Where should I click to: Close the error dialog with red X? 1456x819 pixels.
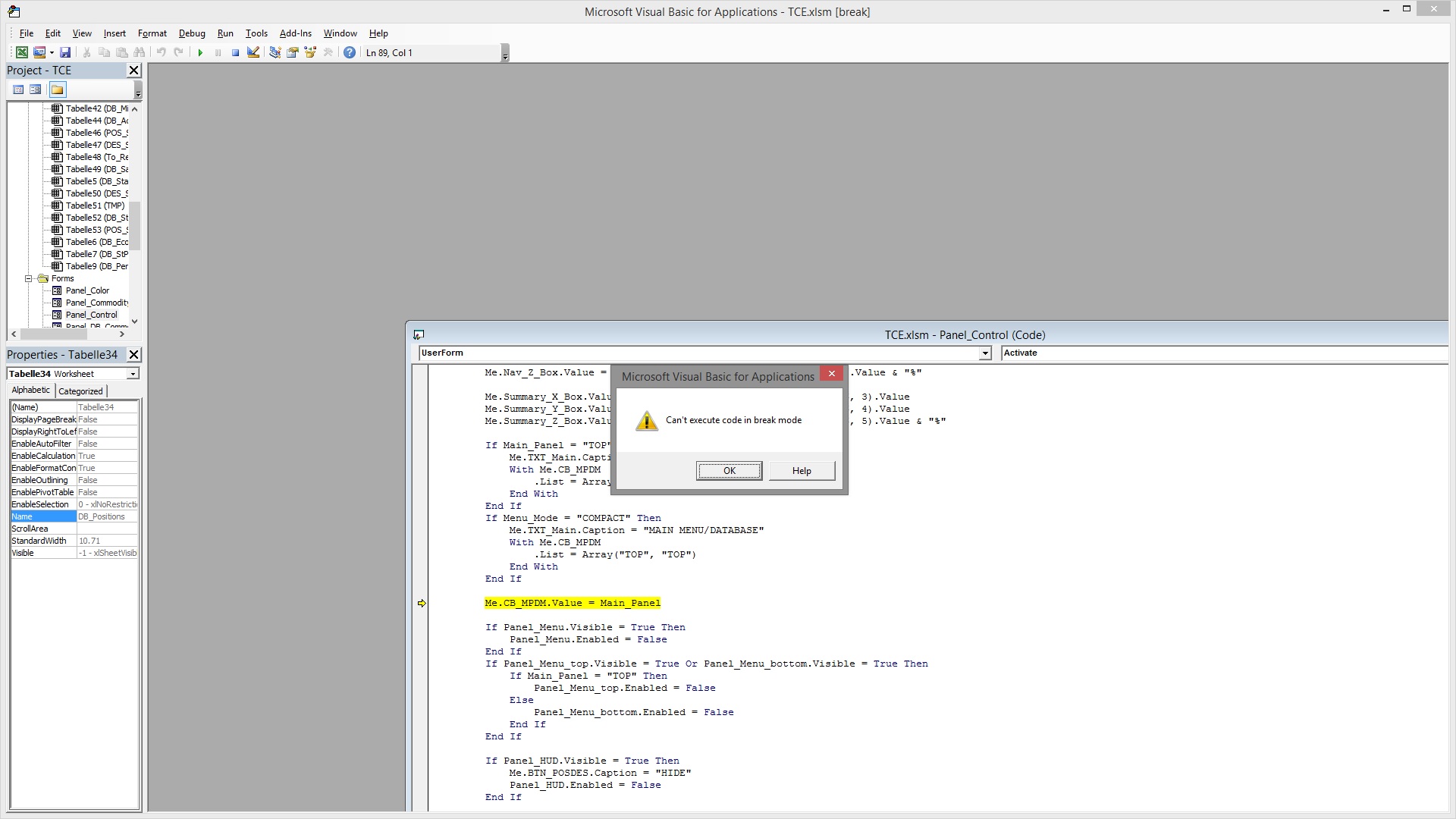point(831,373)
